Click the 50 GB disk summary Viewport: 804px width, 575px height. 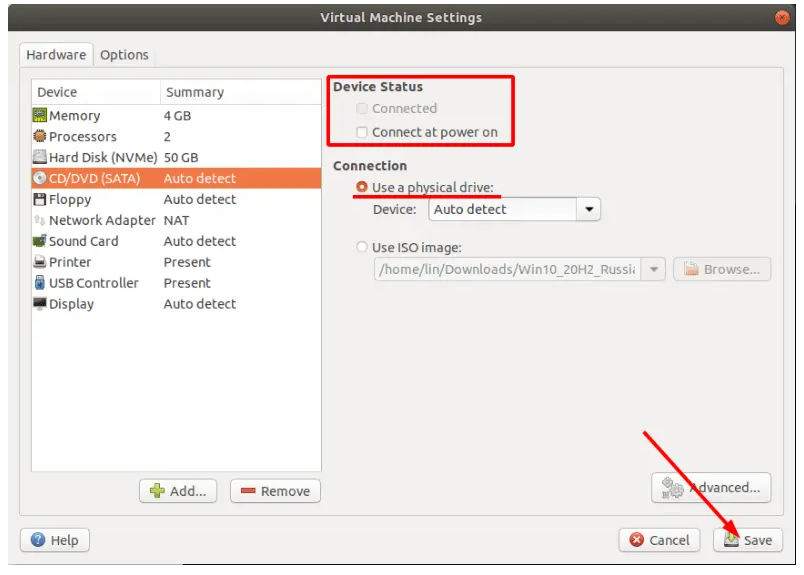pos(180,157)
